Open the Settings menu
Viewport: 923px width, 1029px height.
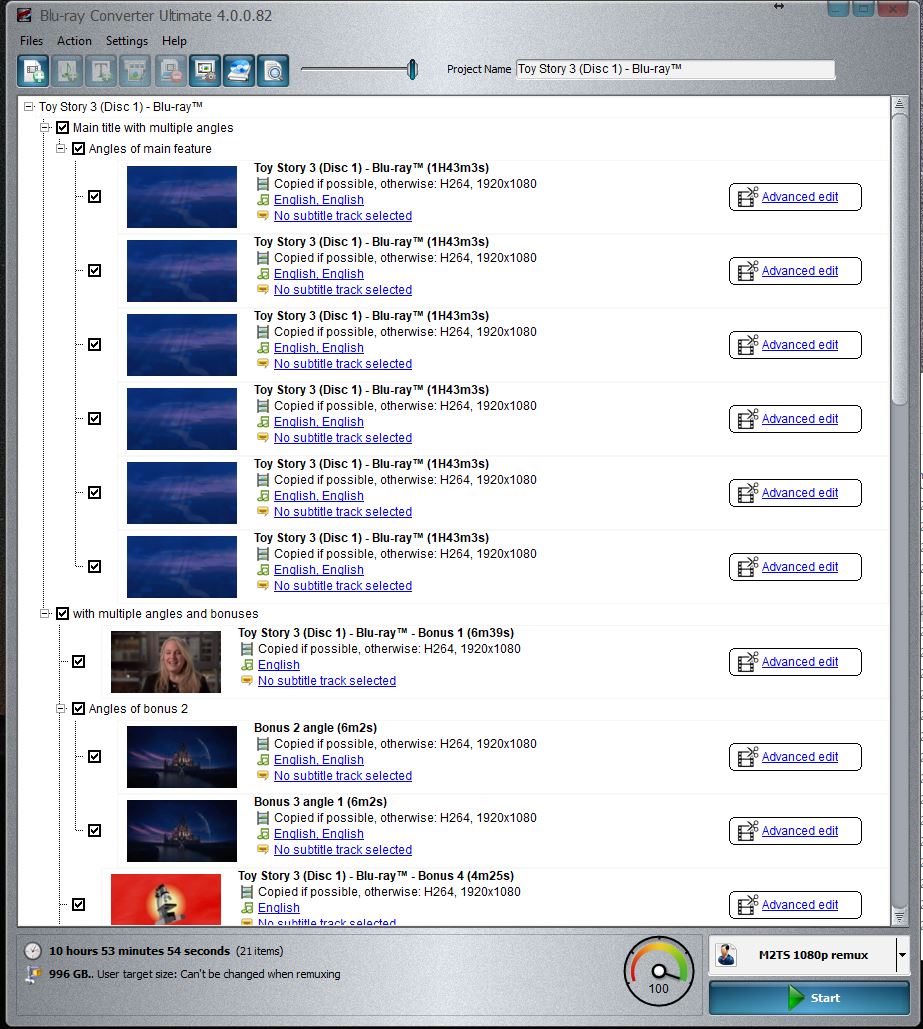click(x=127, y=41)
